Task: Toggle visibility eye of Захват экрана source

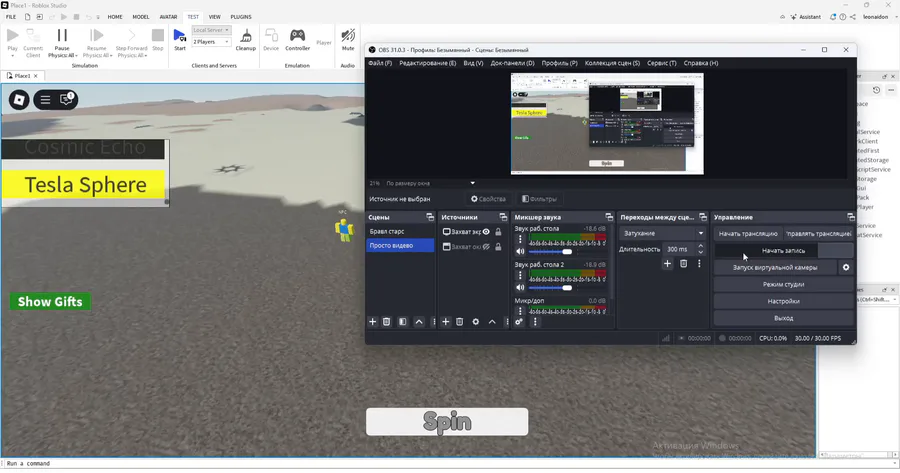Action: (x=486, y=232)
